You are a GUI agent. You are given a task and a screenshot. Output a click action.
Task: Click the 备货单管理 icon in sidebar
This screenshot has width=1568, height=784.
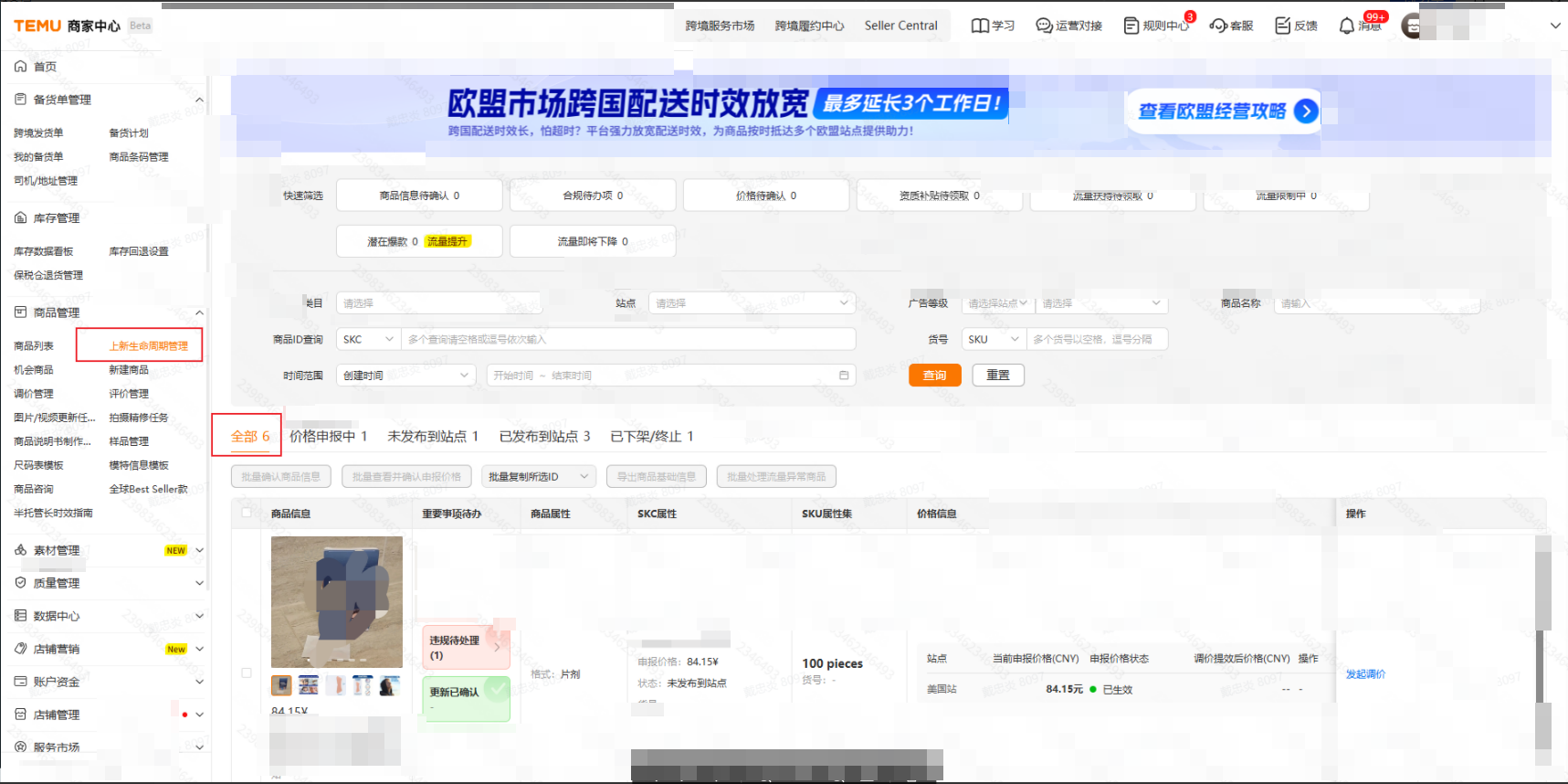(20, 100)
